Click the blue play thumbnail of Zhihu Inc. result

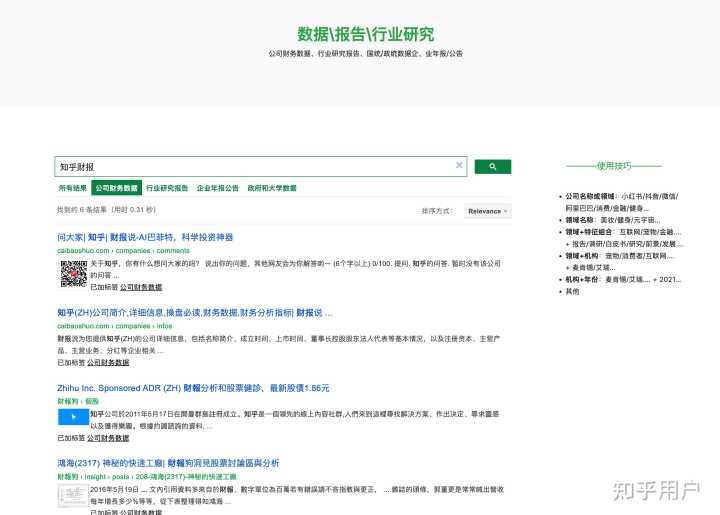[73, 417]
